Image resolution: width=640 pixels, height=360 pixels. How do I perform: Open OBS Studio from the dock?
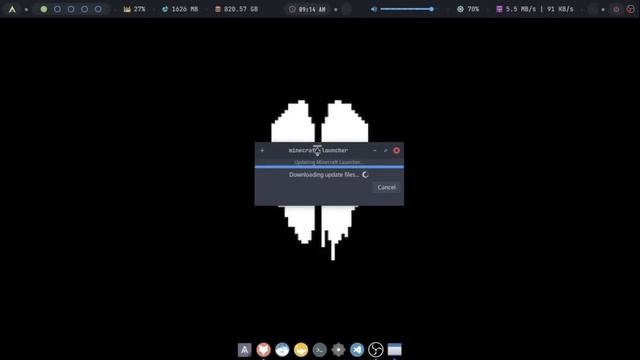click(376, 350)
